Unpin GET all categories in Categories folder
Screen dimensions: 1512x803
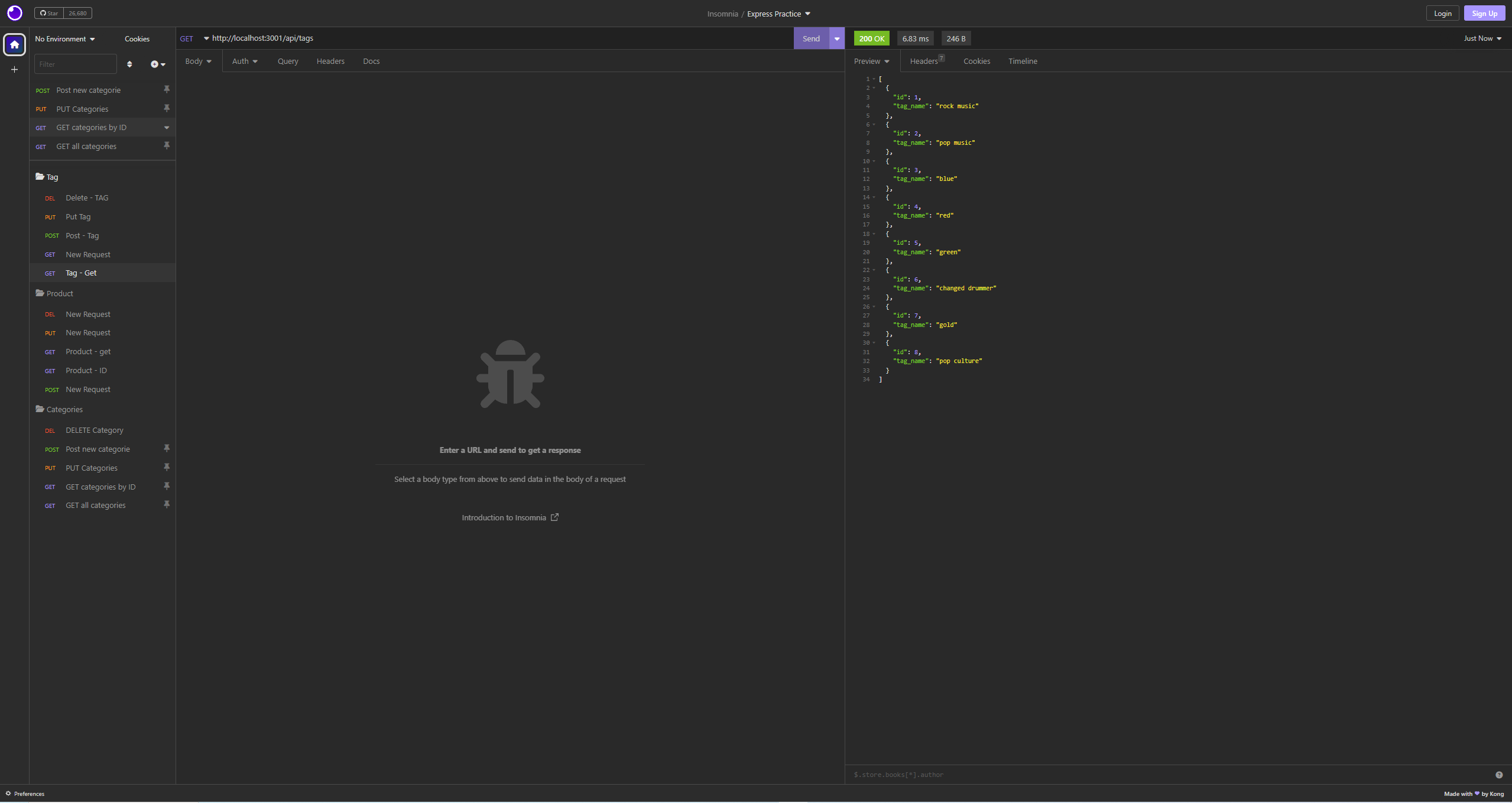click(167, 505)
